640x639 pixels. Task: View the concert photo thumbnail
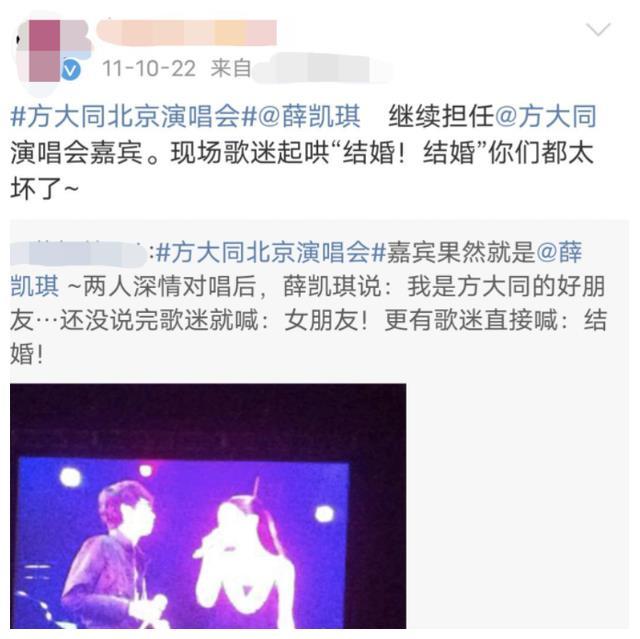(x=208, y=506)
